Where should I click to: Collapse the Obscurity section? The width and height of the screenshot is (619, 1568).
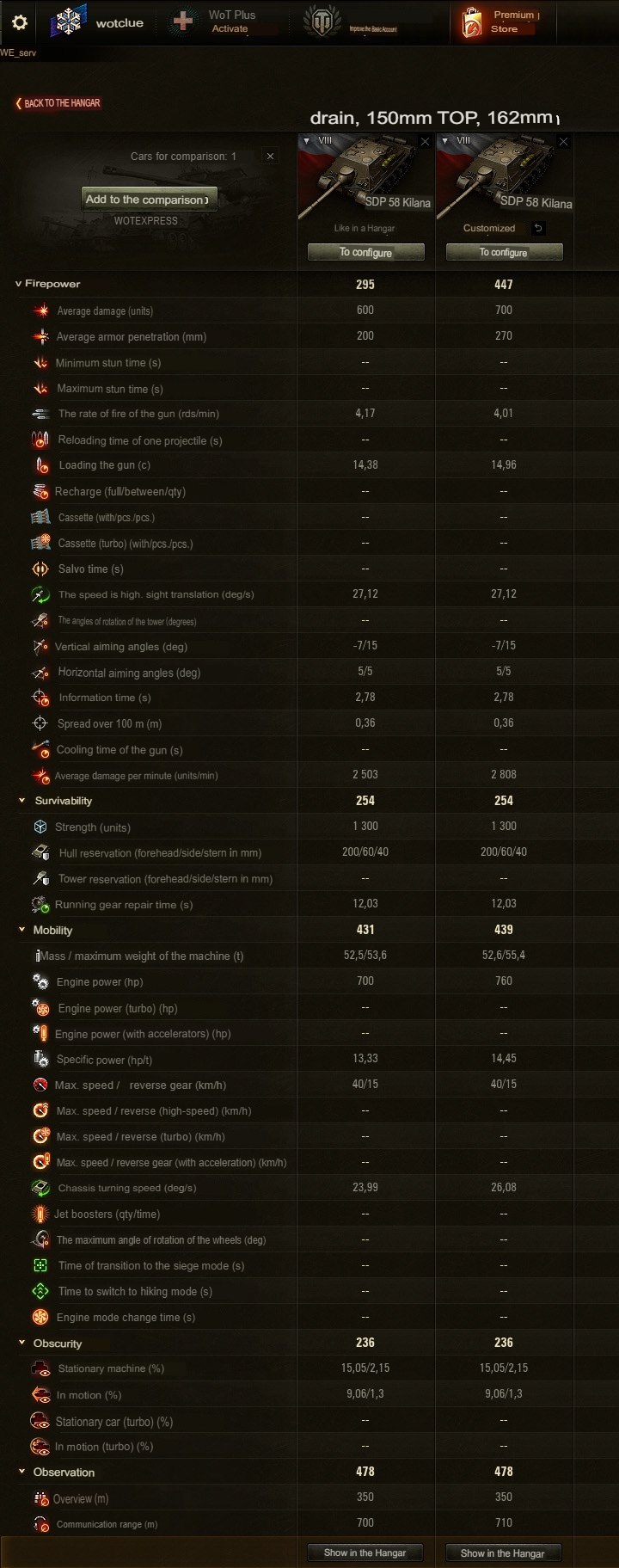click(22, 1343)
